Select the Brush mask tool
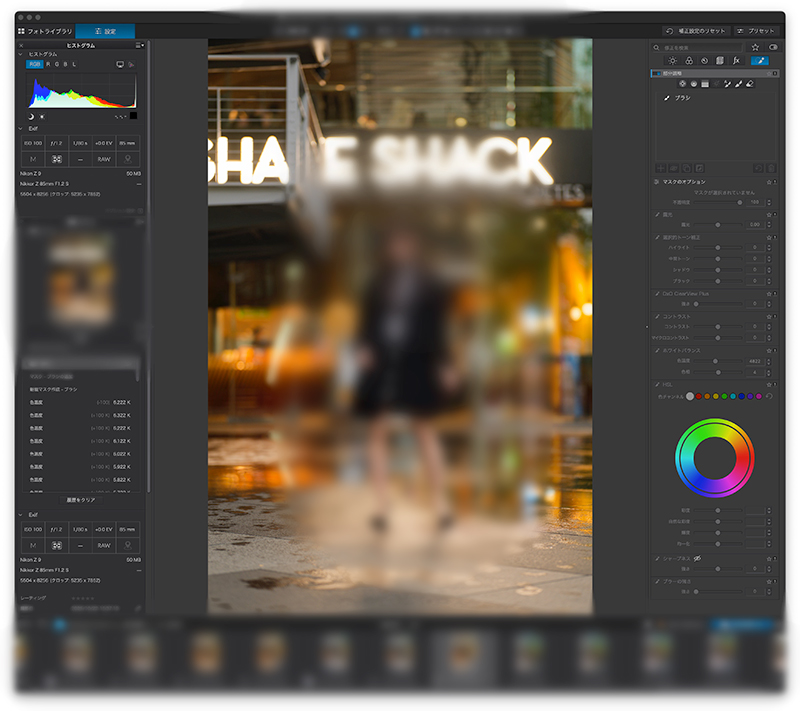Image resolution: width=800 pixels, height=711 pixels. click(739, 84)
